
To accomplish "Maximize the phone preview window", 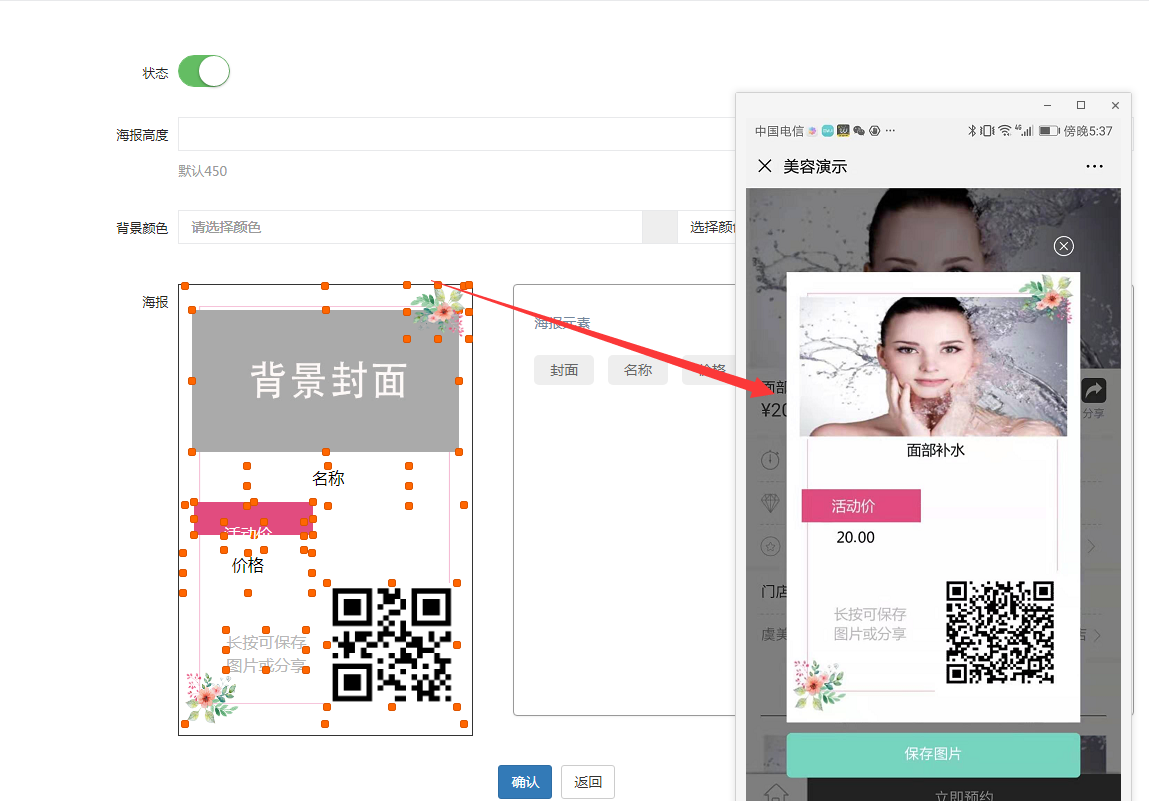I will [1081, 105].
